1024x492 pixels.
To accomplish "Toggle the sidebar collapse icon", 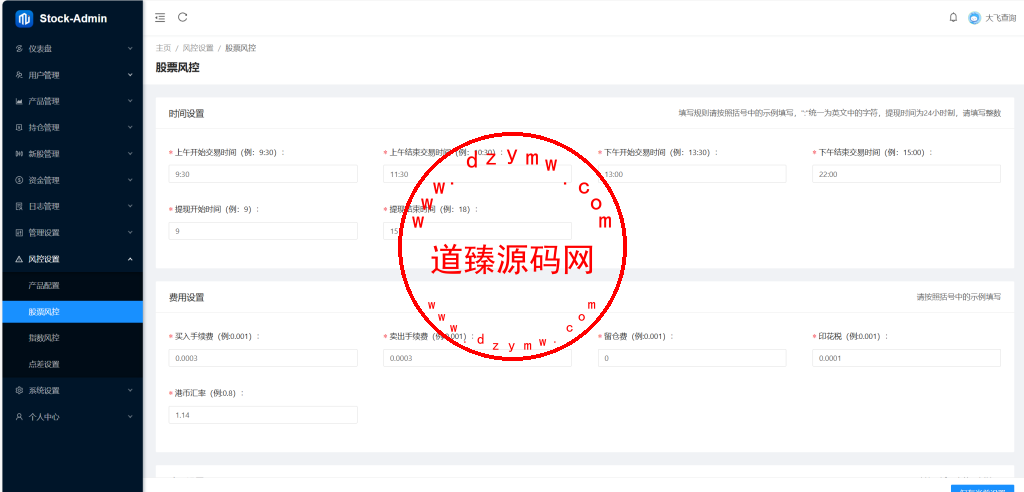I will (160, 18).
